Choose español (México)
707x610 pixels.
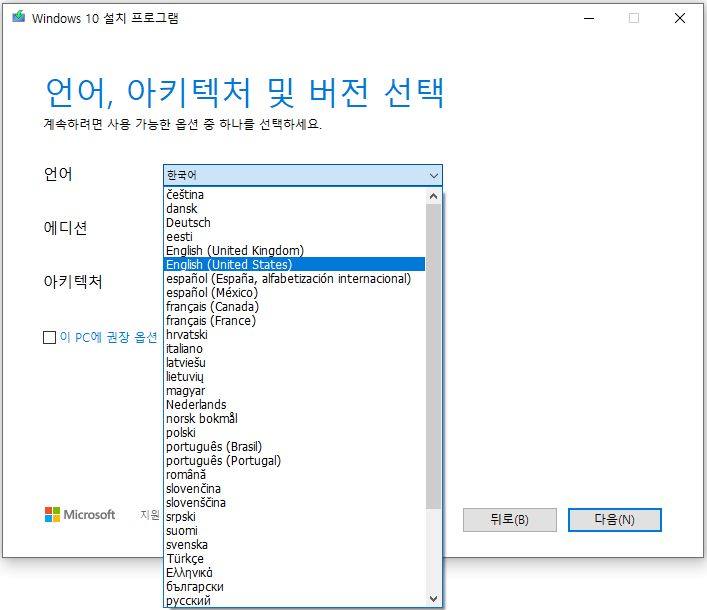[294, 292]
